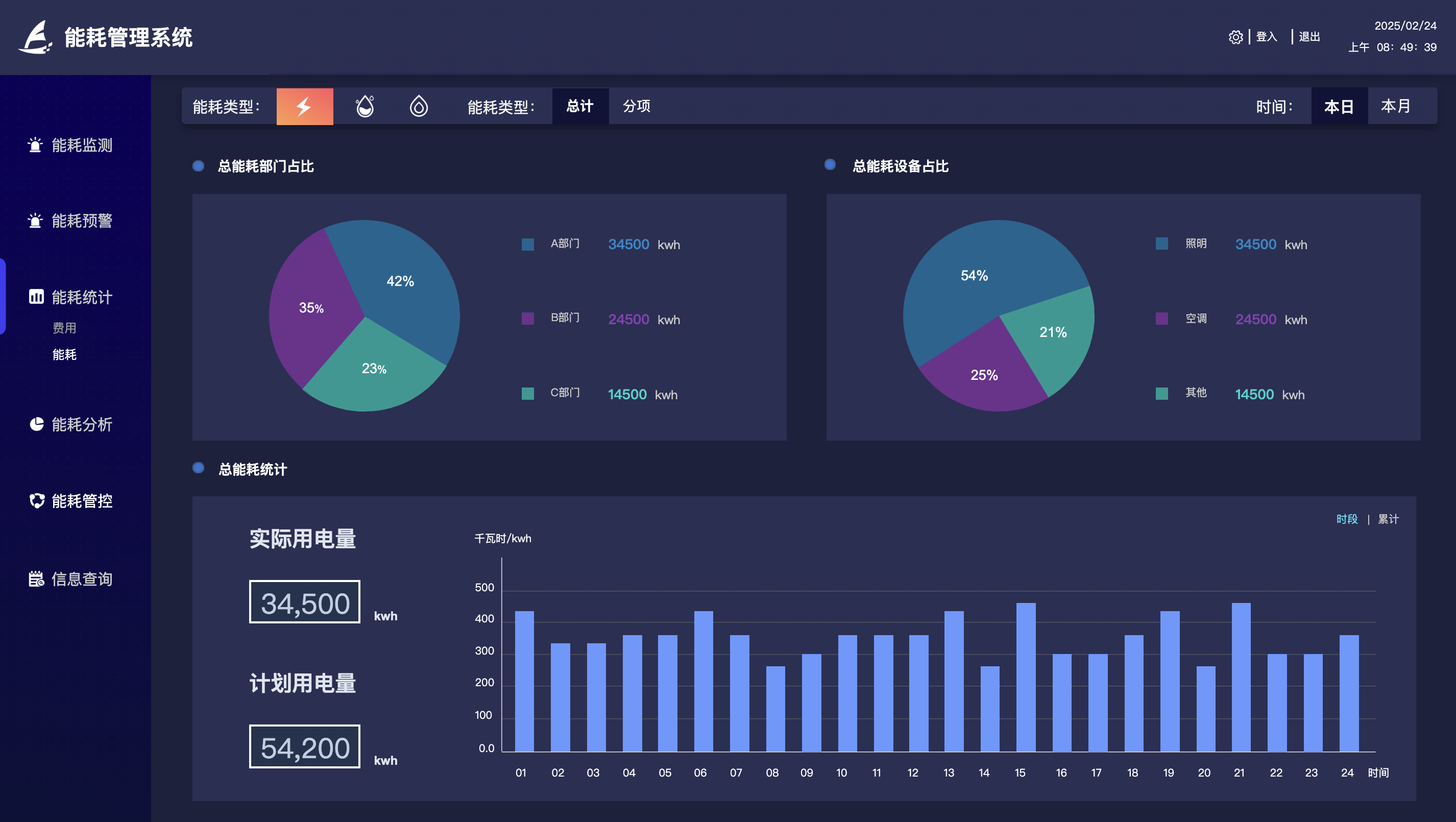
Task: Click the sailboat logo in header
Action: click(36, 37)
